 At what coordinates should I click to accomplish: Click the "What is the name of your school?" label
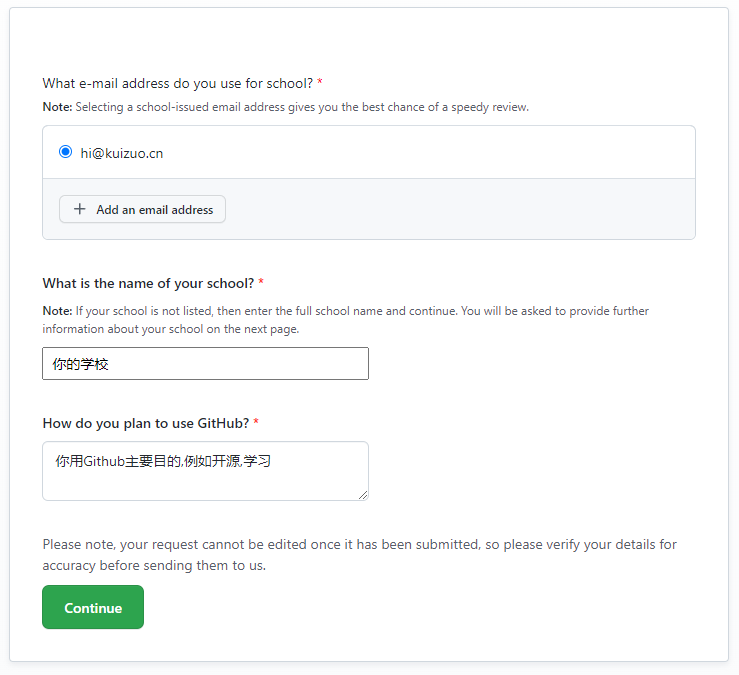148,284
